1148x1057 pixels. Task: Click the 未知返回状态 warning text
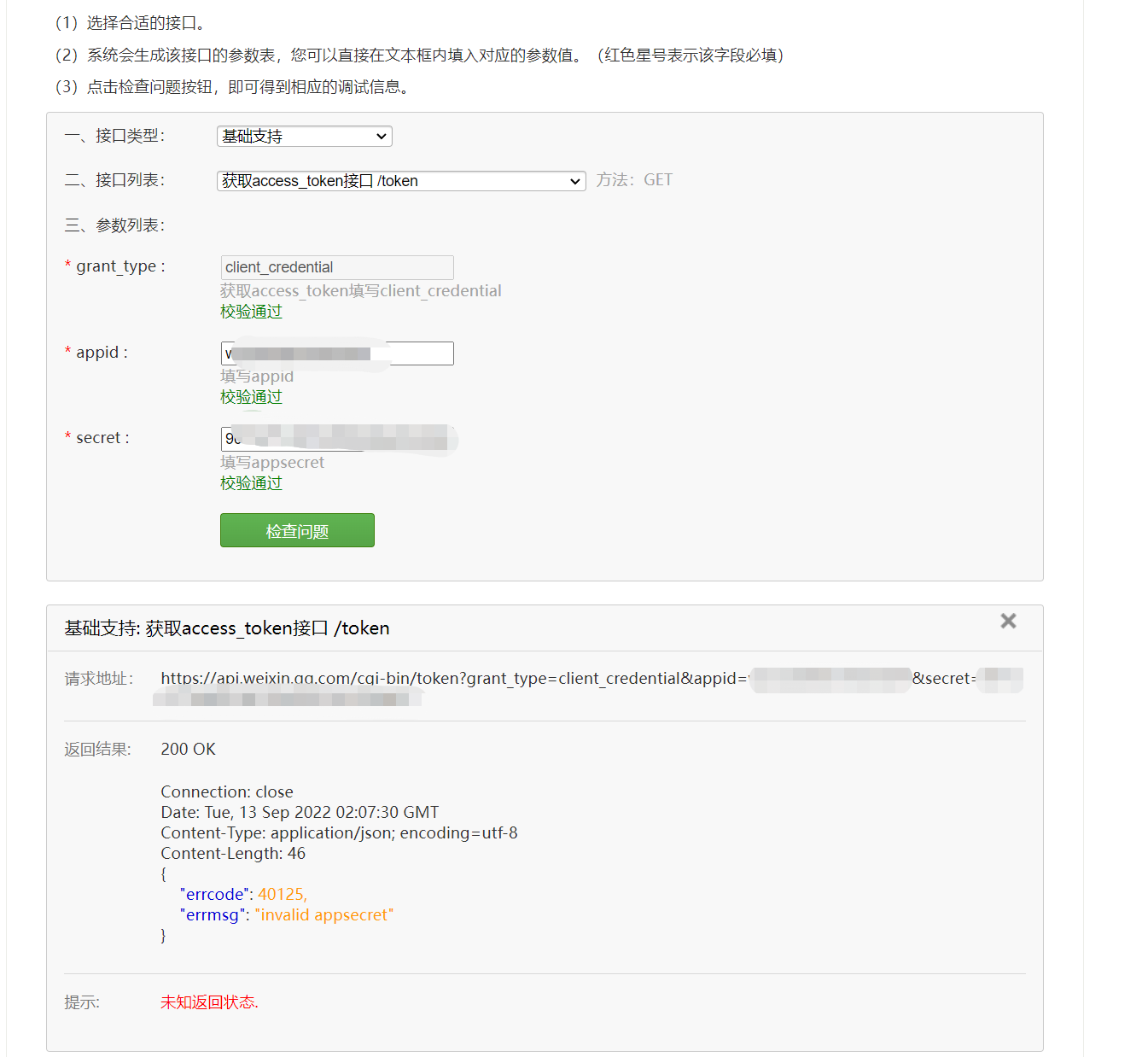(x=207, y=1002)
